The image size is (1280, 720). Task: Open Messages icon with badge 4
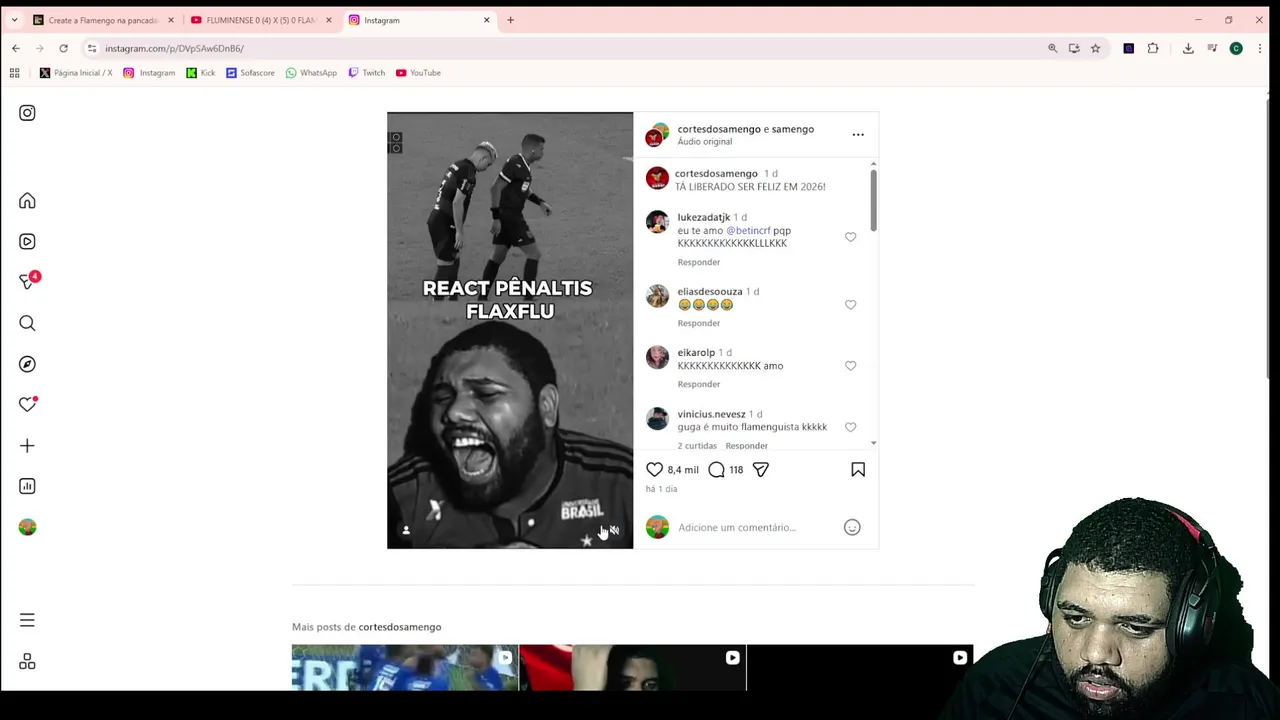point(27,282)
